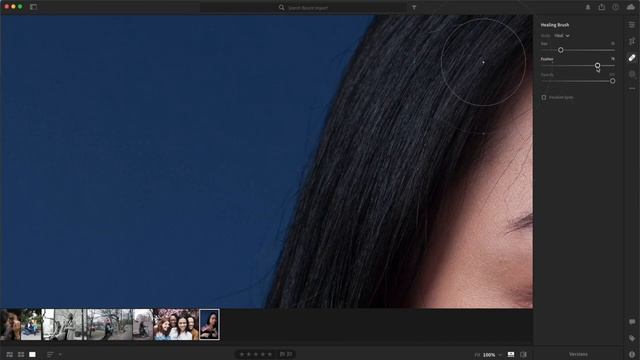Select the Radial Gradient tool icon
Screen dimensions: 640x360
(632, 74)
